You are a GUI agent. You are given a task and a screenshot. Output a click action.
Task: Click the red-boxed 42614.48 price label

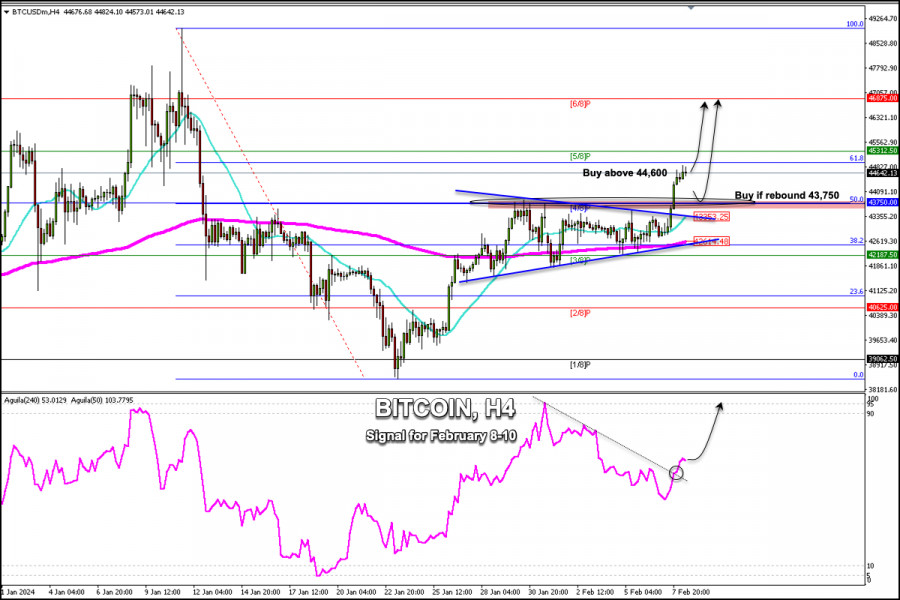click(x=712, y=241)
